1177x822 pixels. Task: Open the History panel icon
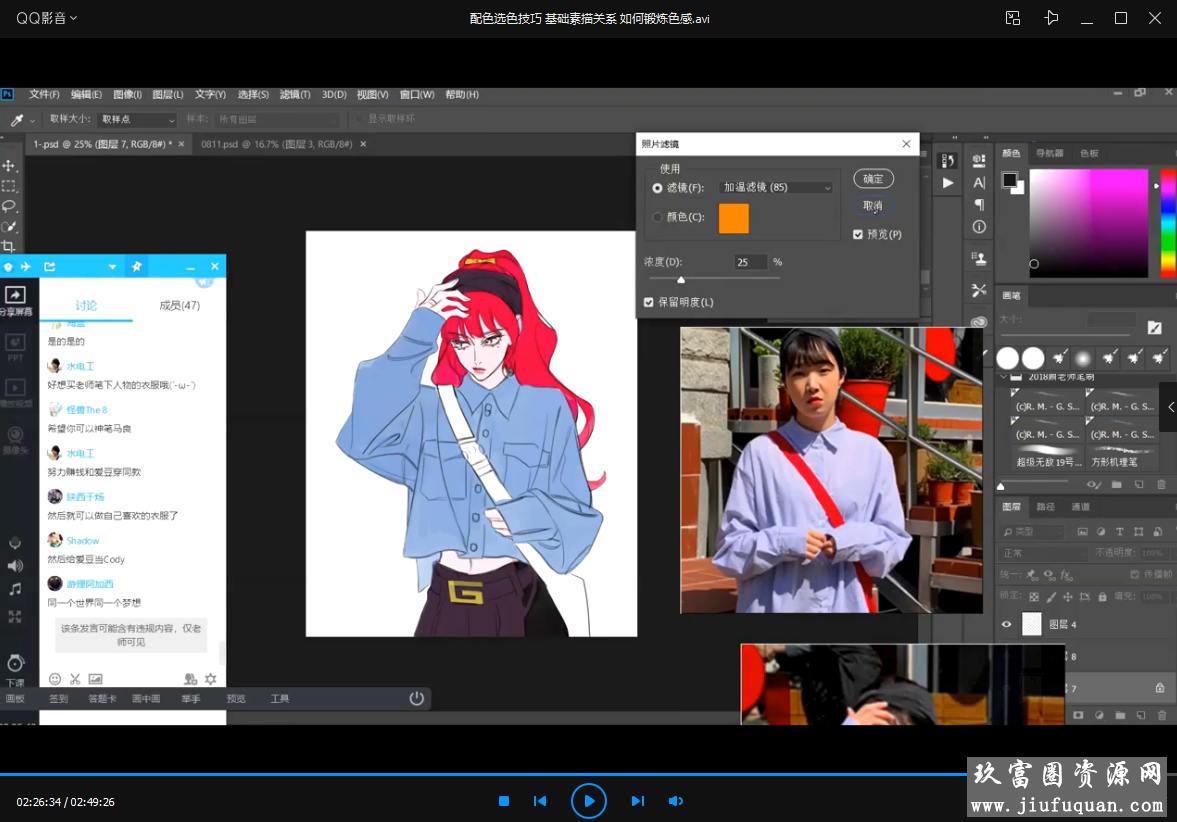click(x=948, y=160)
